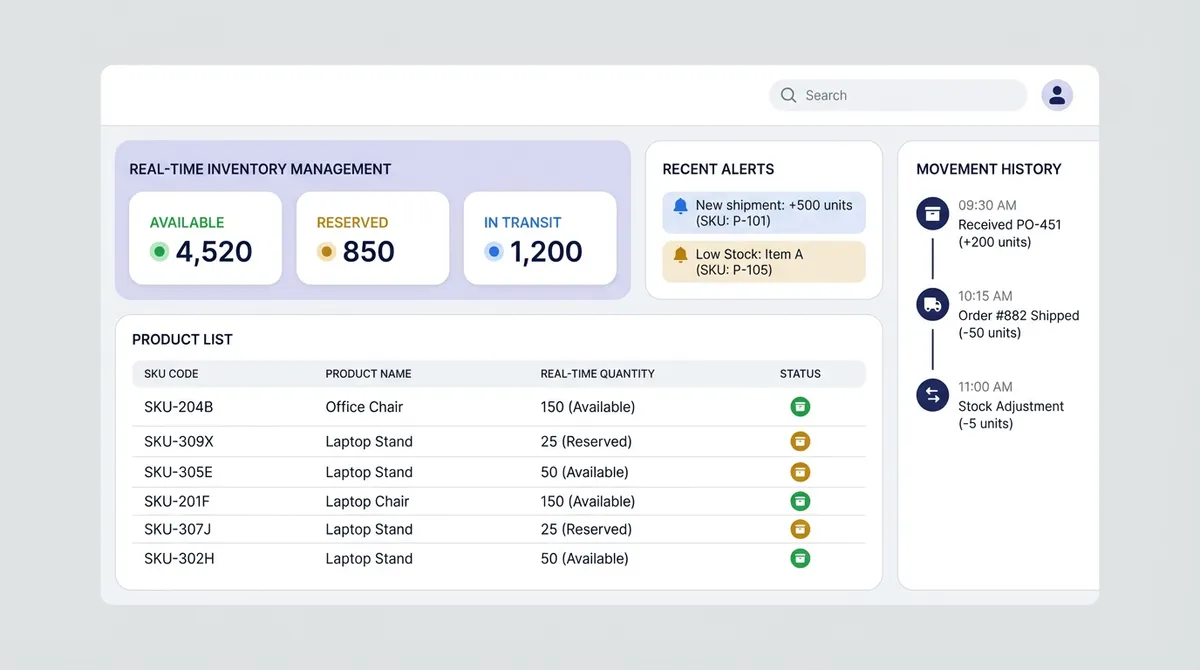
Task: Expand the AVAILABLE stat card
Action: [205, 237]
